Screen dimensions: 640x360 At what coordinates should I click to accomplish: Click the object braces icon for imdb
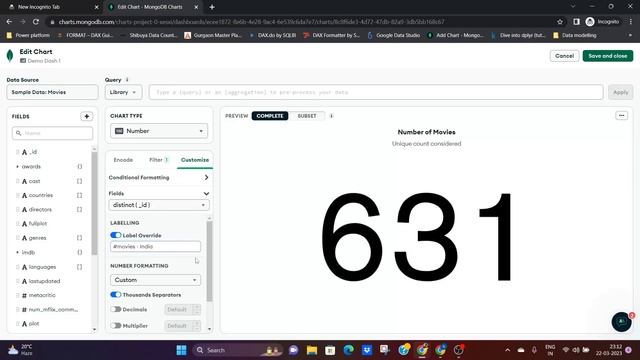click(80, 252)
